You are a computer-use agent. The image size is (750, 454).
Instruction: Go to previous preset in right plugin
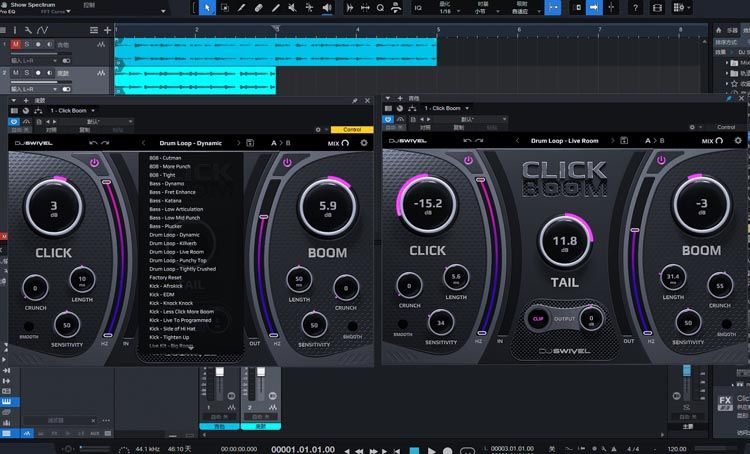coord(518,141)
